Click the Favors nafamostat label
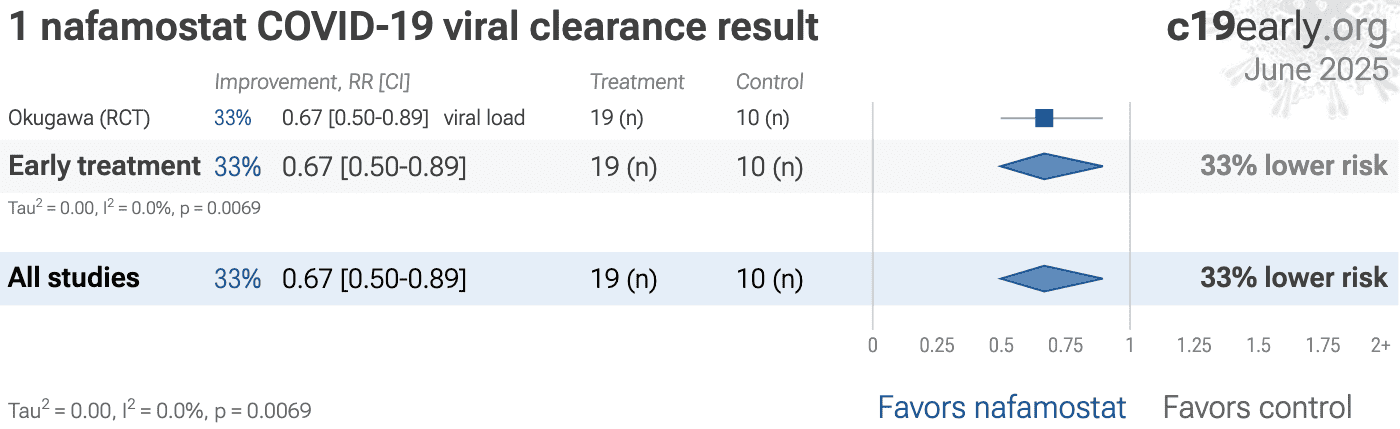The height and width of the screenshot is (429, 1400). pyautogui.click(x=1002, y=407)
